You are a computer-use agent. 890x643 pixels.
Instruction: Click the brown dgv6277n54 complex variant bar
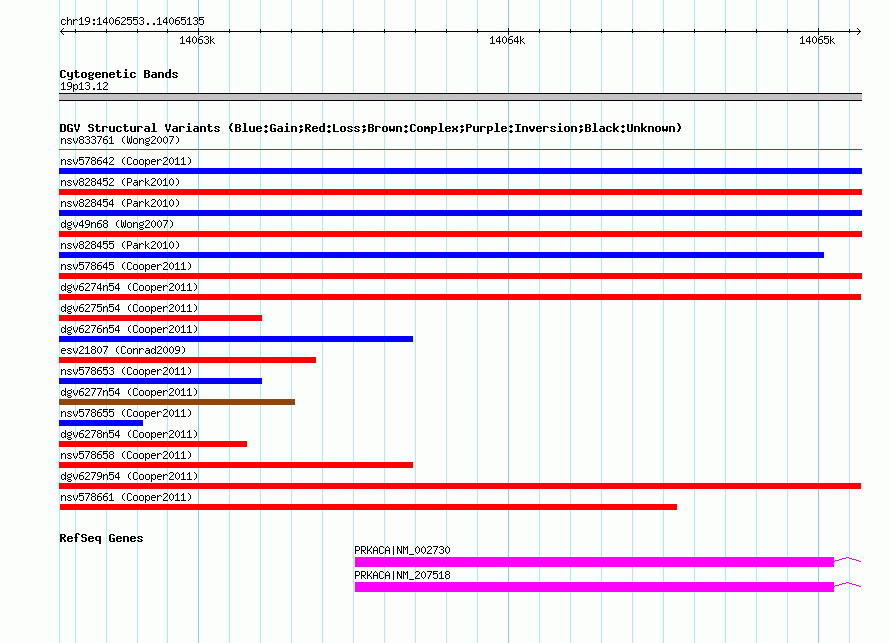pos(177,402)
